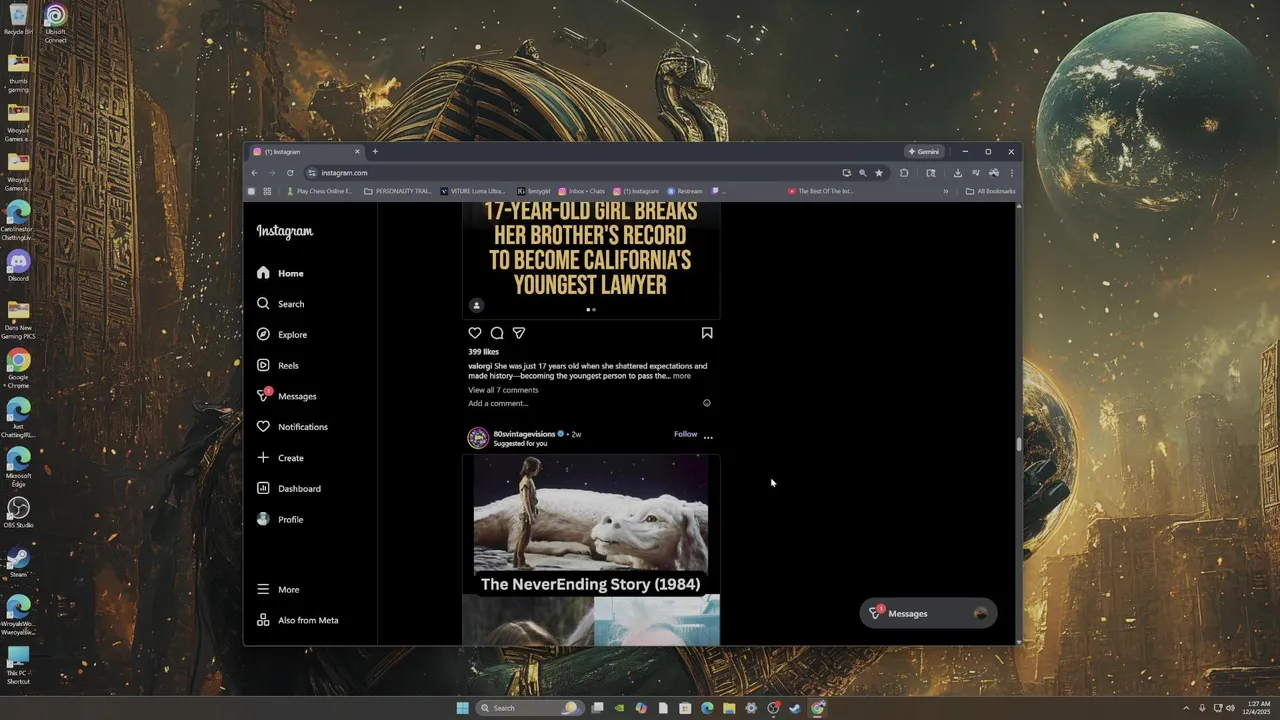This screenshot has width=1280, height=720.
Task: Click the valorgi username in the caption
Action: click(x=480, y=366)
